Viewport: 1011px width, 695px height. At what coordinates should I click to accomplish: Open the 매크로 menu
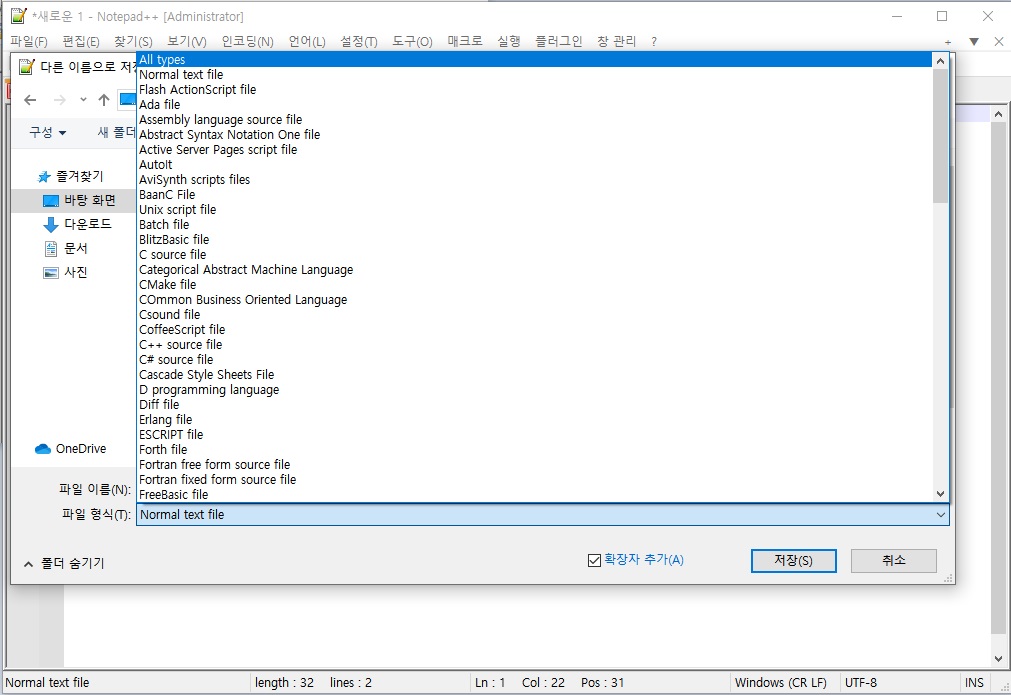click(x=465, y=41)
